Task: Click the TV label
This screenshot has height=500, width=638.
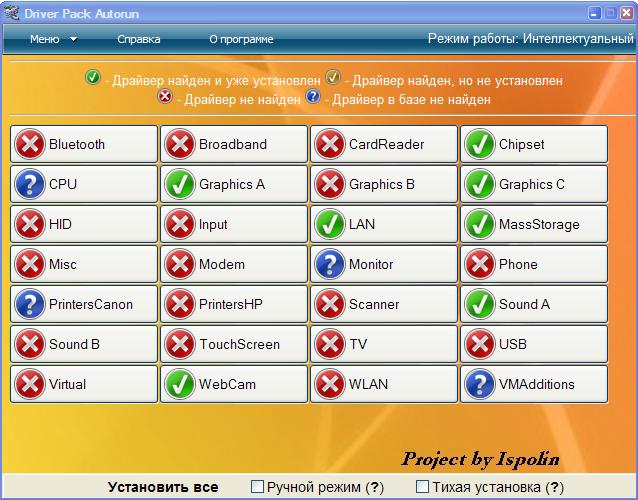Action: point(358,344)
